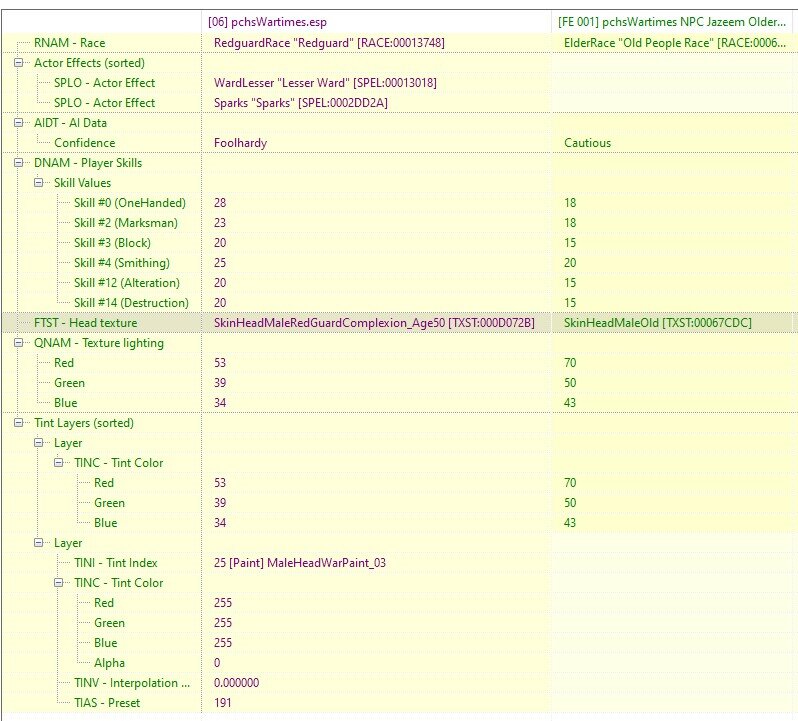Collapse TINC - Tint Color above the Alpha row
Viewport: 798px width, 721px height.
point(59,583)
